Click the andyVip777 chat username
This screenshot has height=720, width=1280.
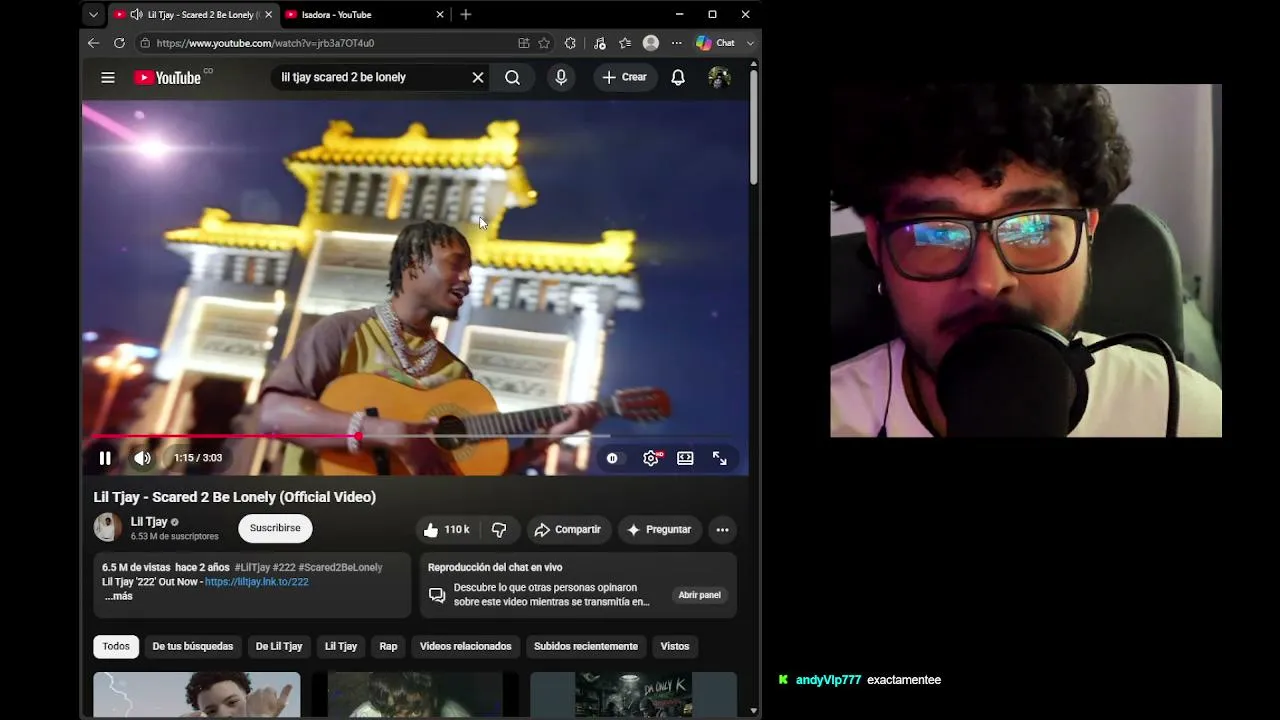point(828,680)
